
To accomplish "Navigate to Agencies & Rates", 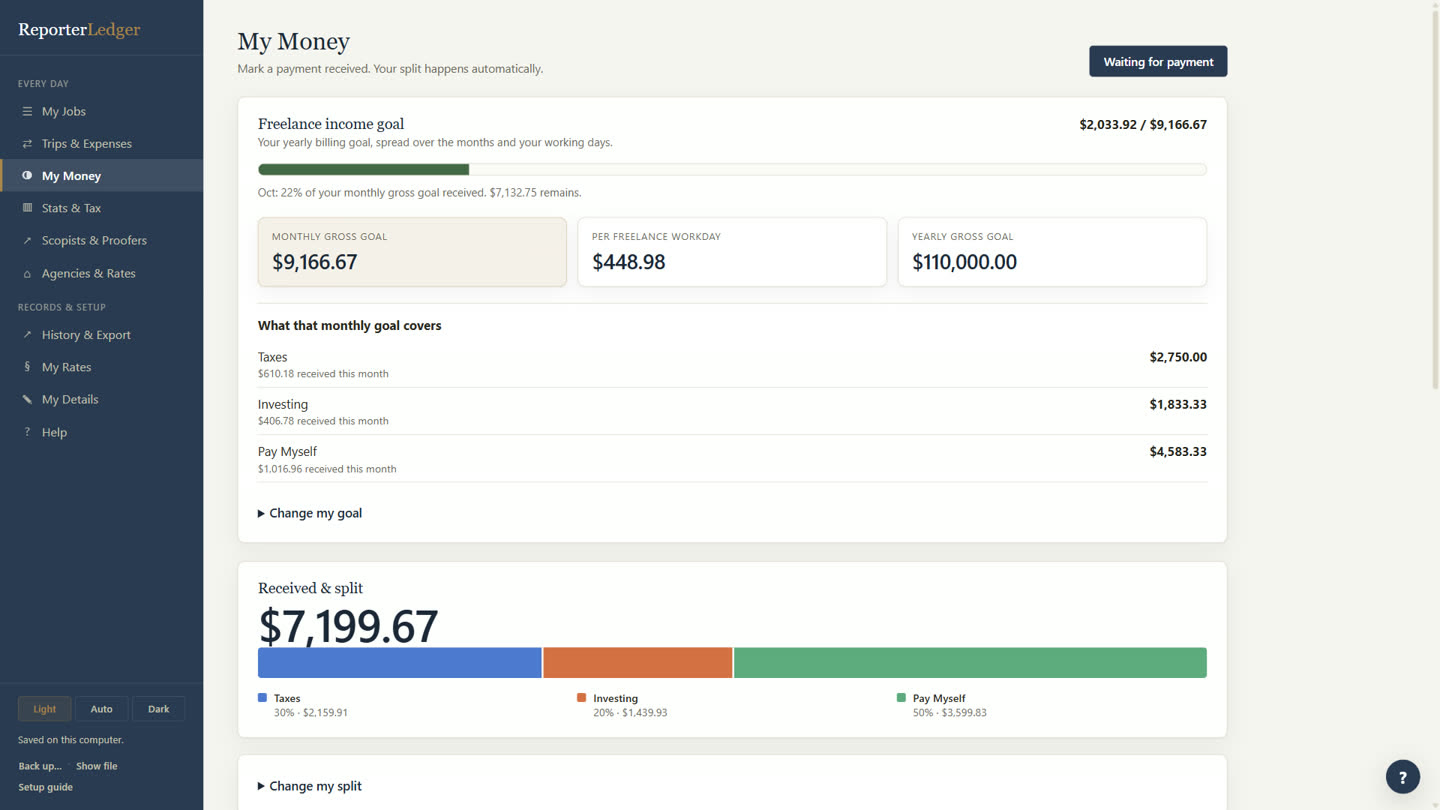I will [x=101, y=273].
